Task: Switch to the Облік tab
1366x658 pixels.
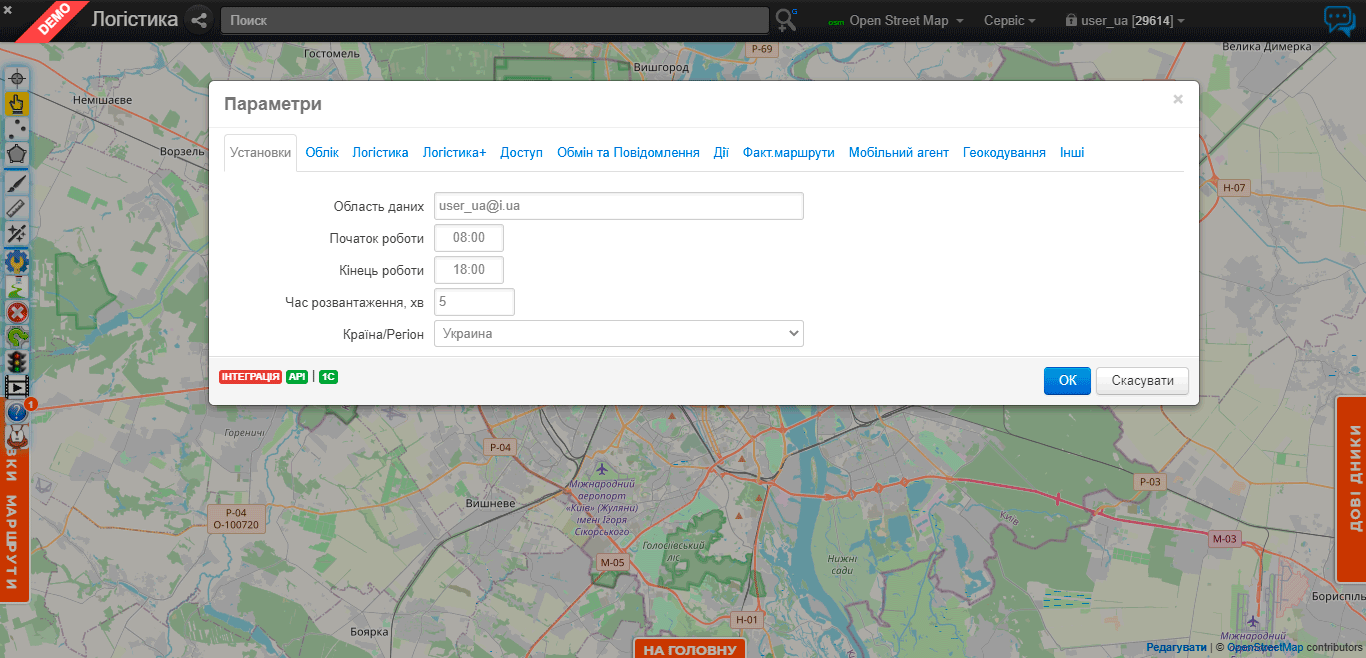Action: 322,153
